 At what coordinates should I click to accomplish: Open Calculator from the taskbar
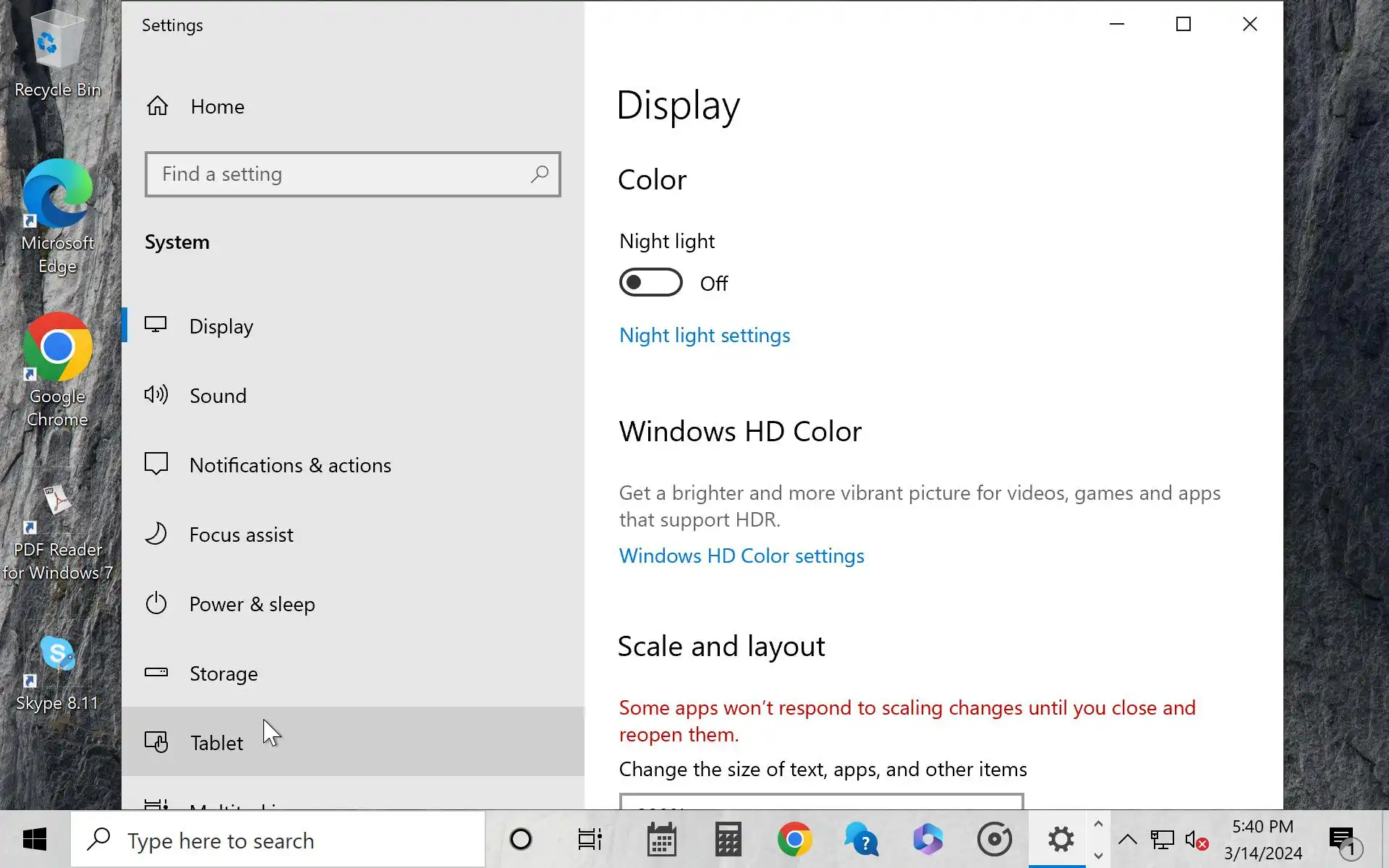(728, 840)
